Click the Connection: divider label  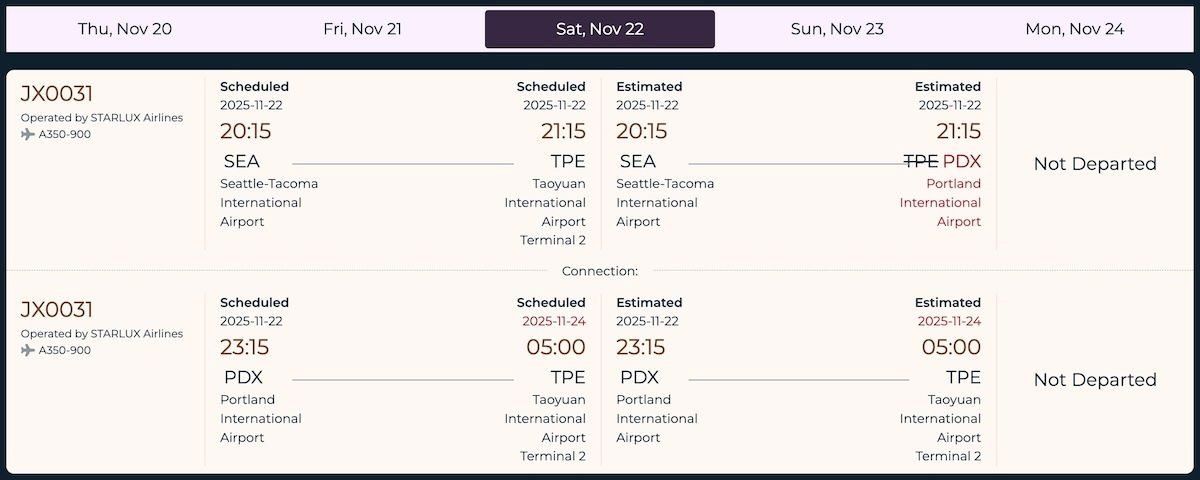tap(600, 271)
